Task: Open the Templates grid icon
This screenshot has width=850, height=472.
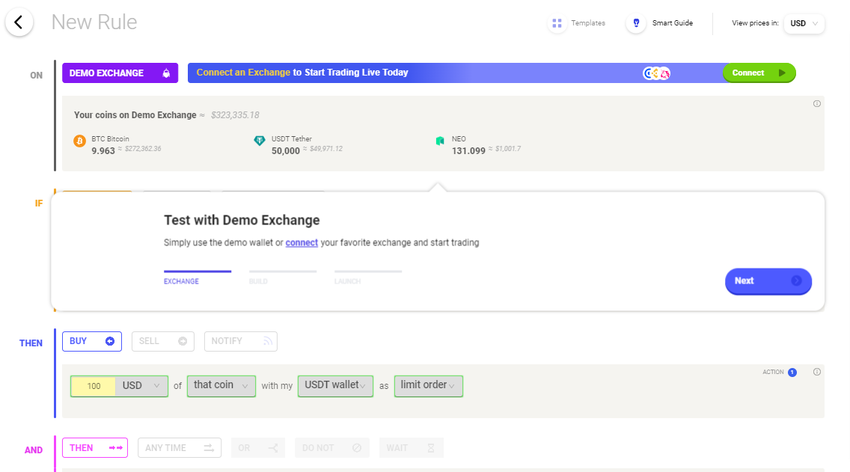Action: [557, 23]
